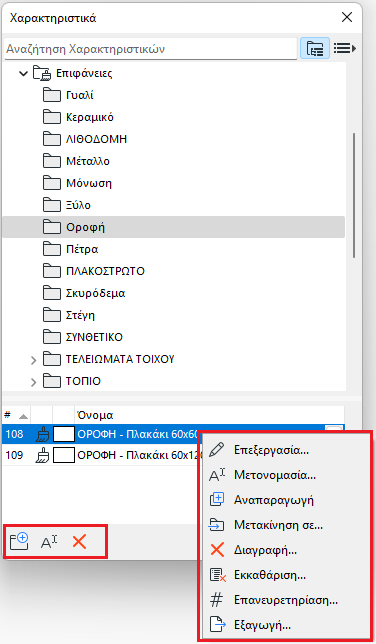Click the hash icon beside Επανευρετηρίαση
The height and width of the screenshot is (644, 376).
click(x=217, y=600)
